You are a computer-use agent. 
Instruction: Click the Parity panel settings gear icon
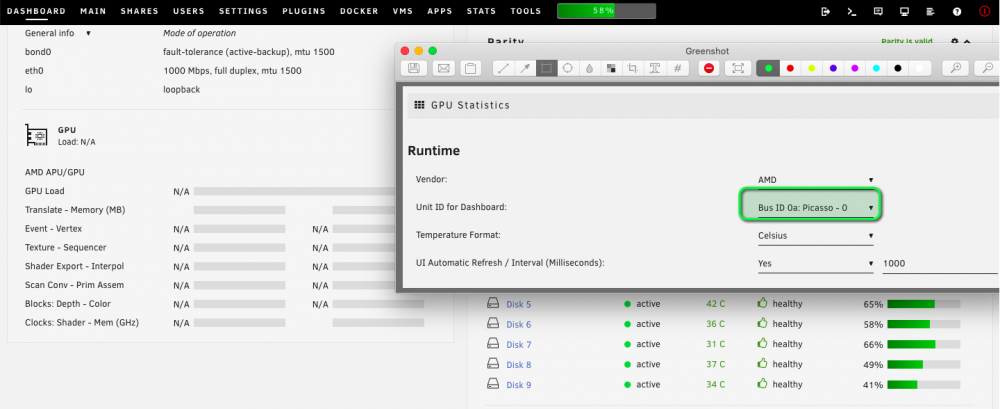[954, 41]
